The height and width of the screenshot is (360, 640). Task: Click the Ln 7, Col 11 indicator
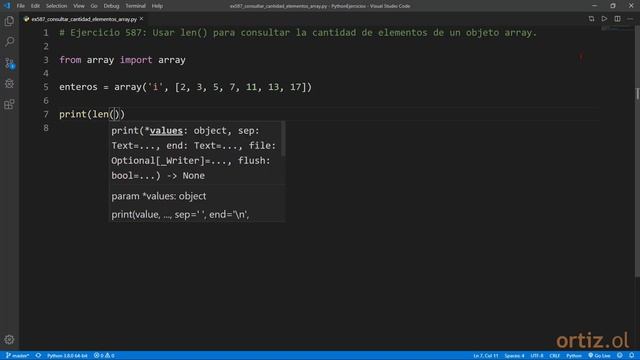click(486, 356)
